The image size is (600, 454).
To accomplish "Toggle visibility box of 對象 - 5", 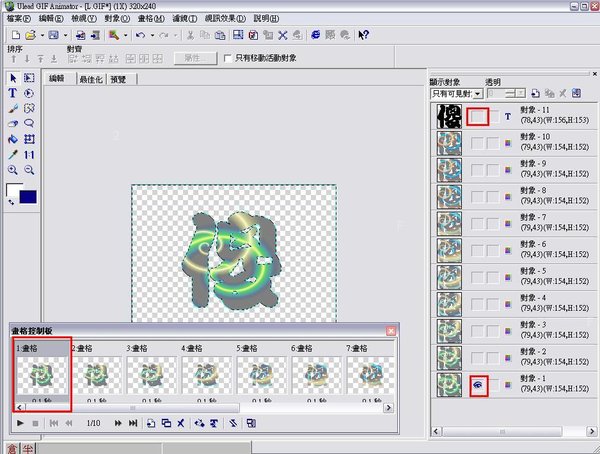I will point(477,278).
